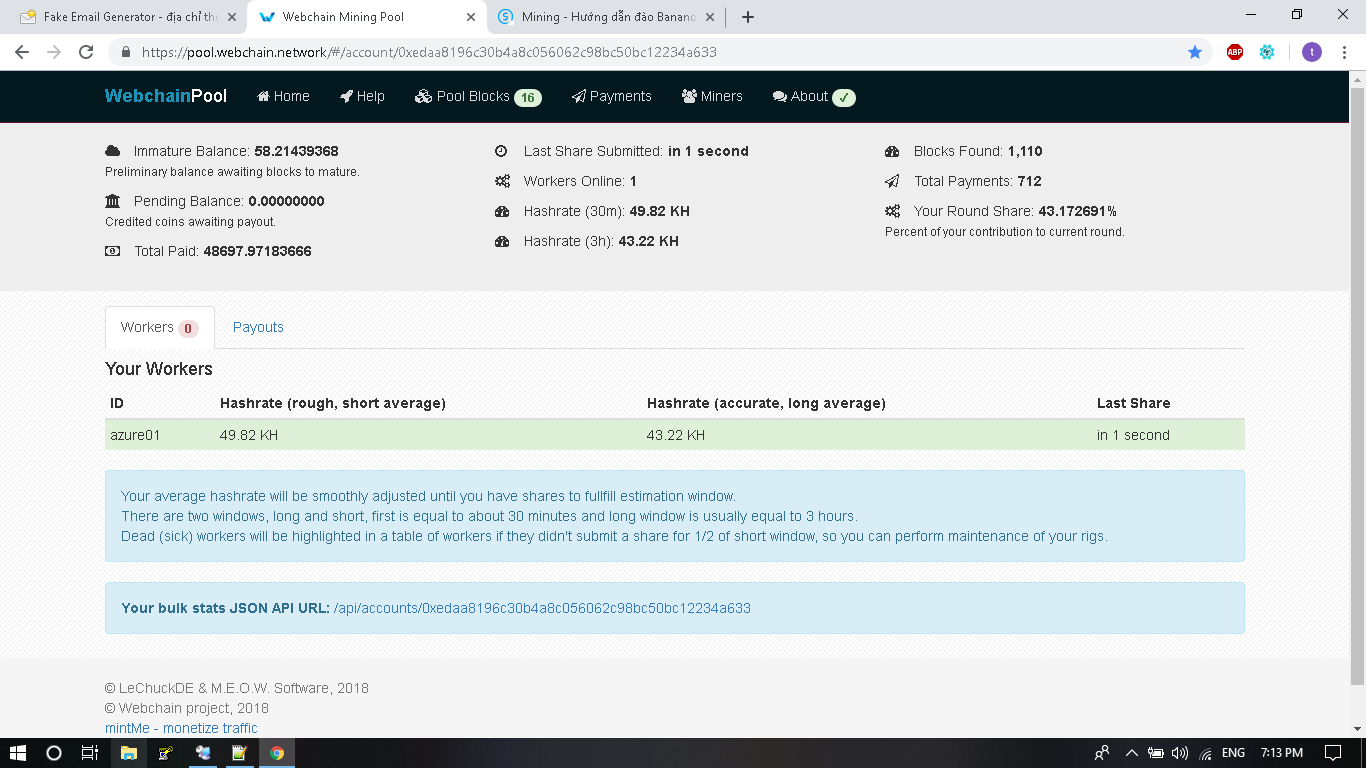The height and width of the screenshot is (768, 1366).
Task: Click the money icon beside Total Paid
Action: coord(113,251)
